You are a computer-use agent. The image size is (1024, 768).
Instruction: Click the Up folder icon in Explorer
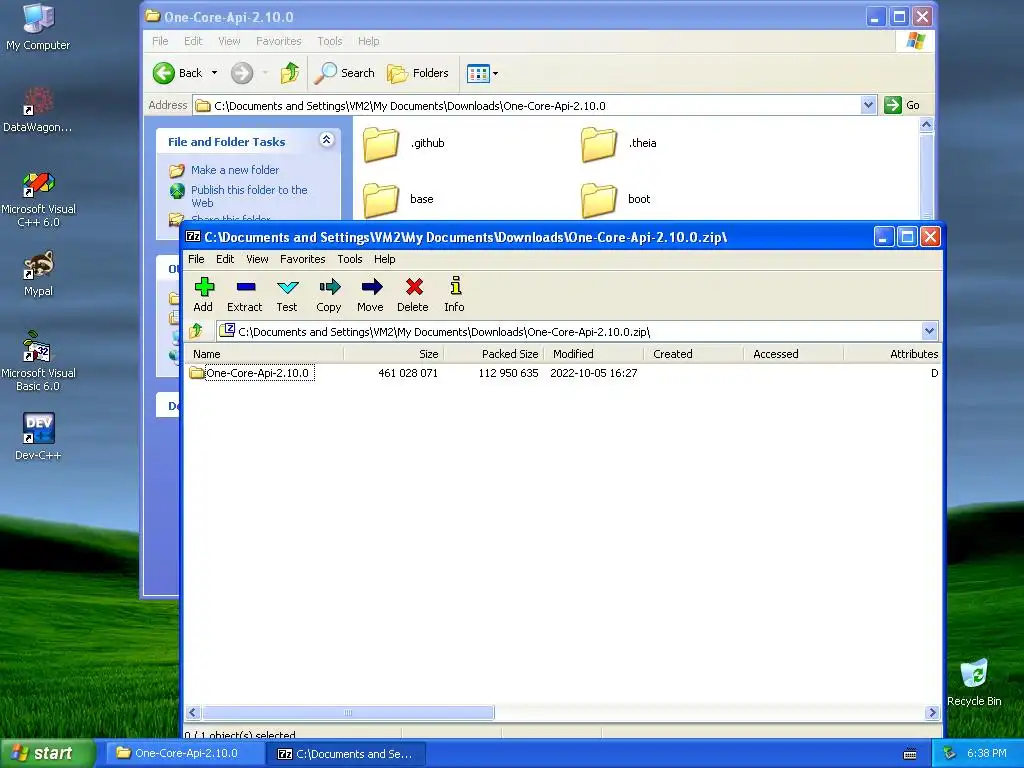point(289,73)
